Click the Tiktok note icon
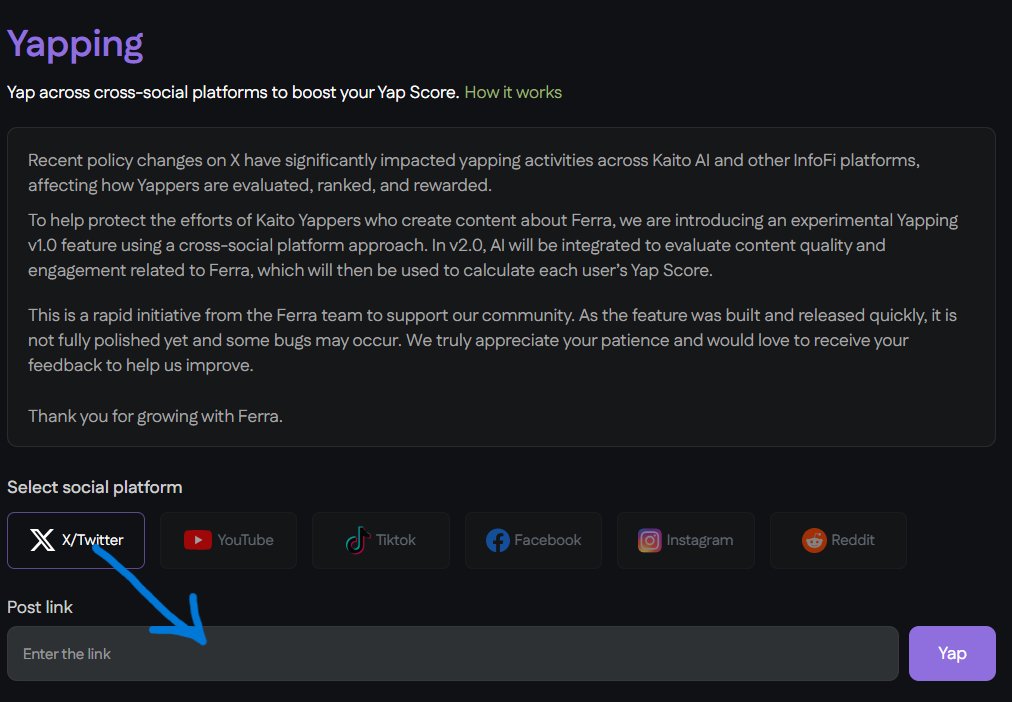Screen dimensions: 1012x702 (x=358, y=540)
